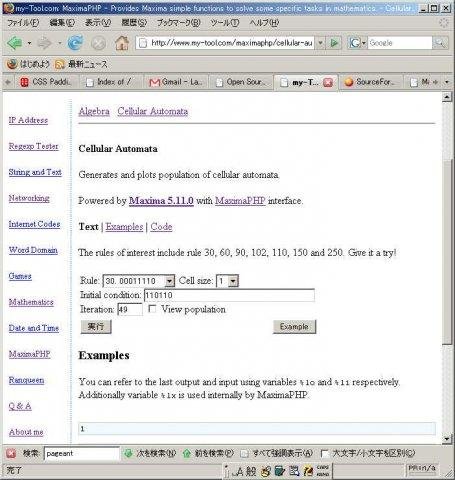Click the highlight all icon in find bar
Screen dimensions: 455x480
(x=244, y=453)
